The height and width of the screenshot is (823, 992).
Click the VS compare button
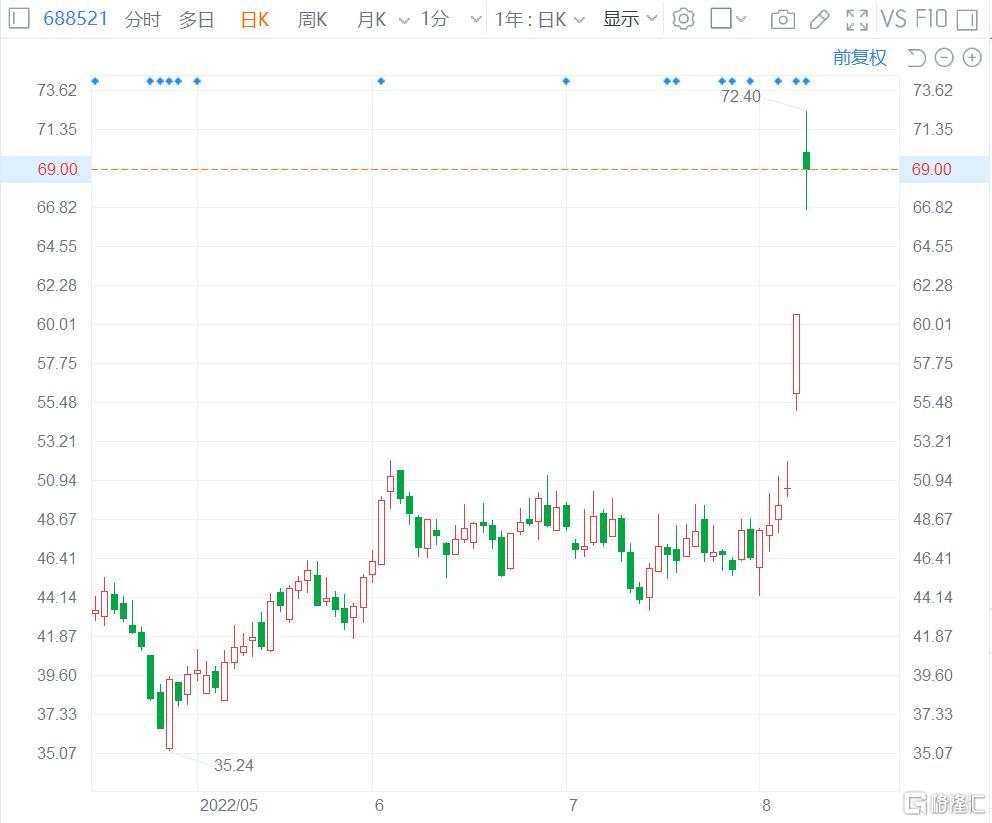(x=893, y=19)
